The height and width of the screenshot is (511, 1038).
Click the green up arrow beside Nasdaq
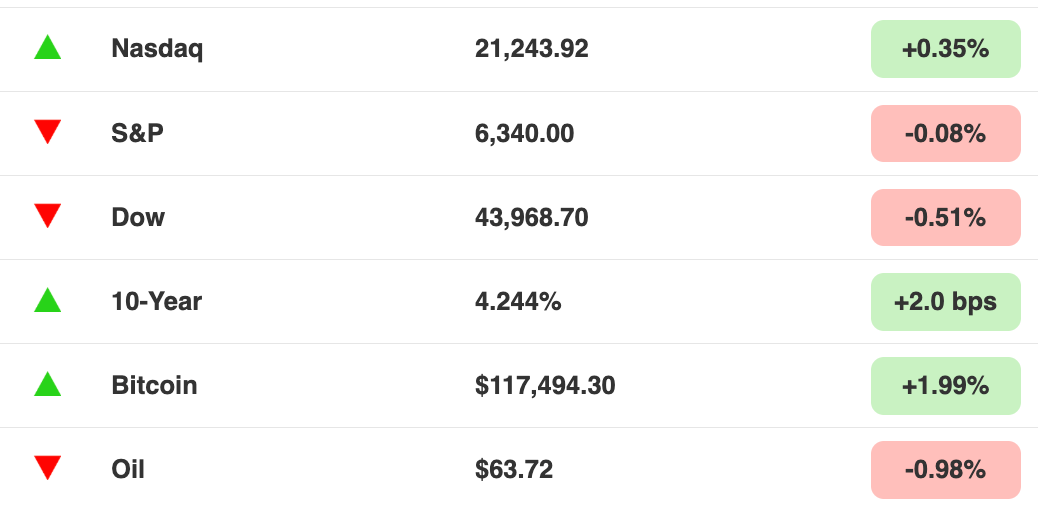[x=48, y=48]
